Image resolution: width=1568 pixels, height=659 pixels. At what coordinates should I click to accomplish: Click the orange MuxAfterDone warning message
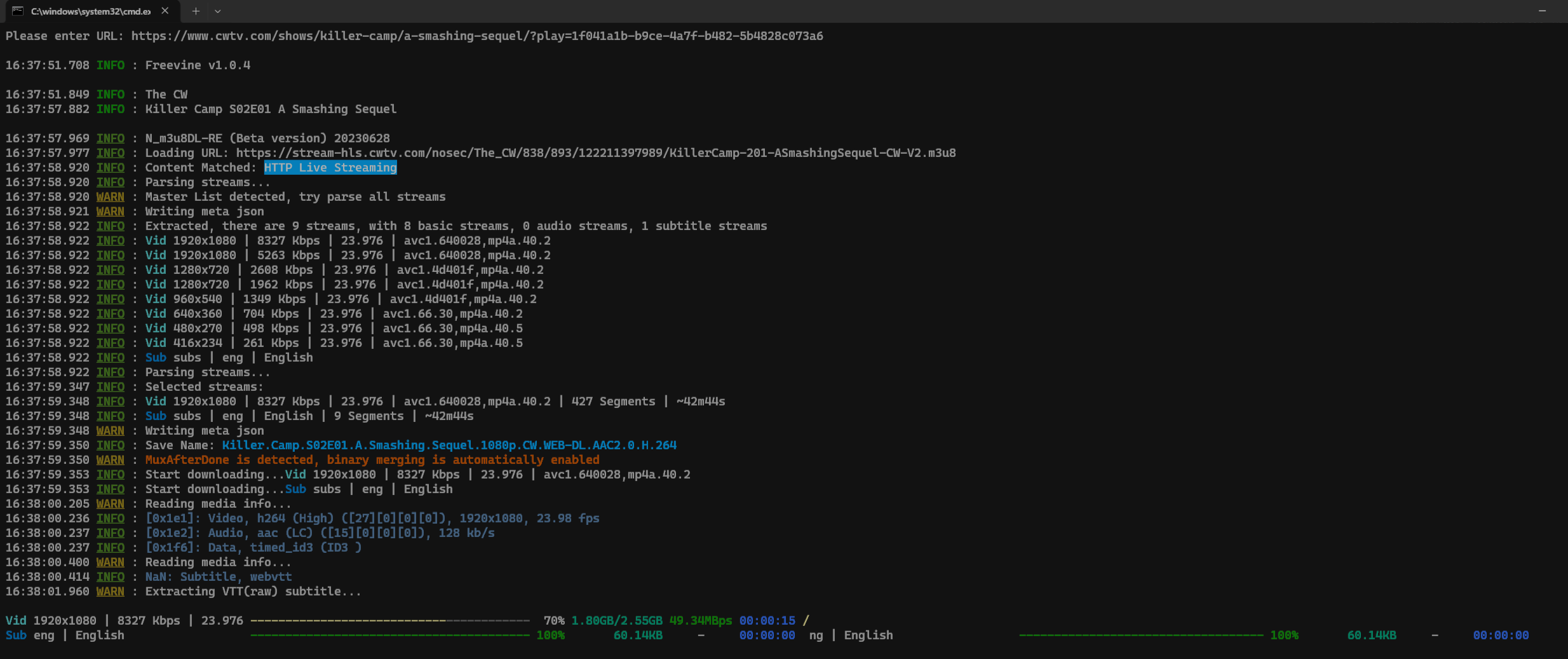(x=372, y=460)
